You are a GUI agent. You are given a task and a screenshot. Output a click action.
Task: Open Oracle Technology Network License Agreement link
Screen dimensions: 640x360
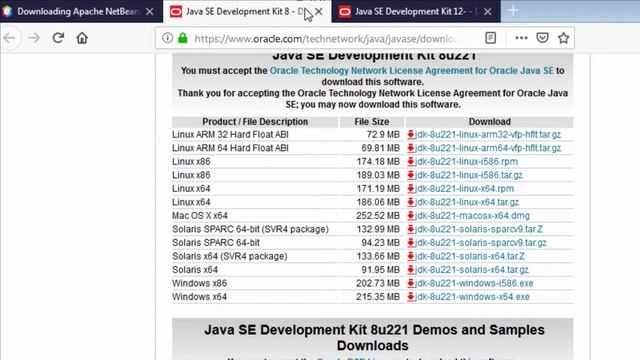[x=411, y=71]
